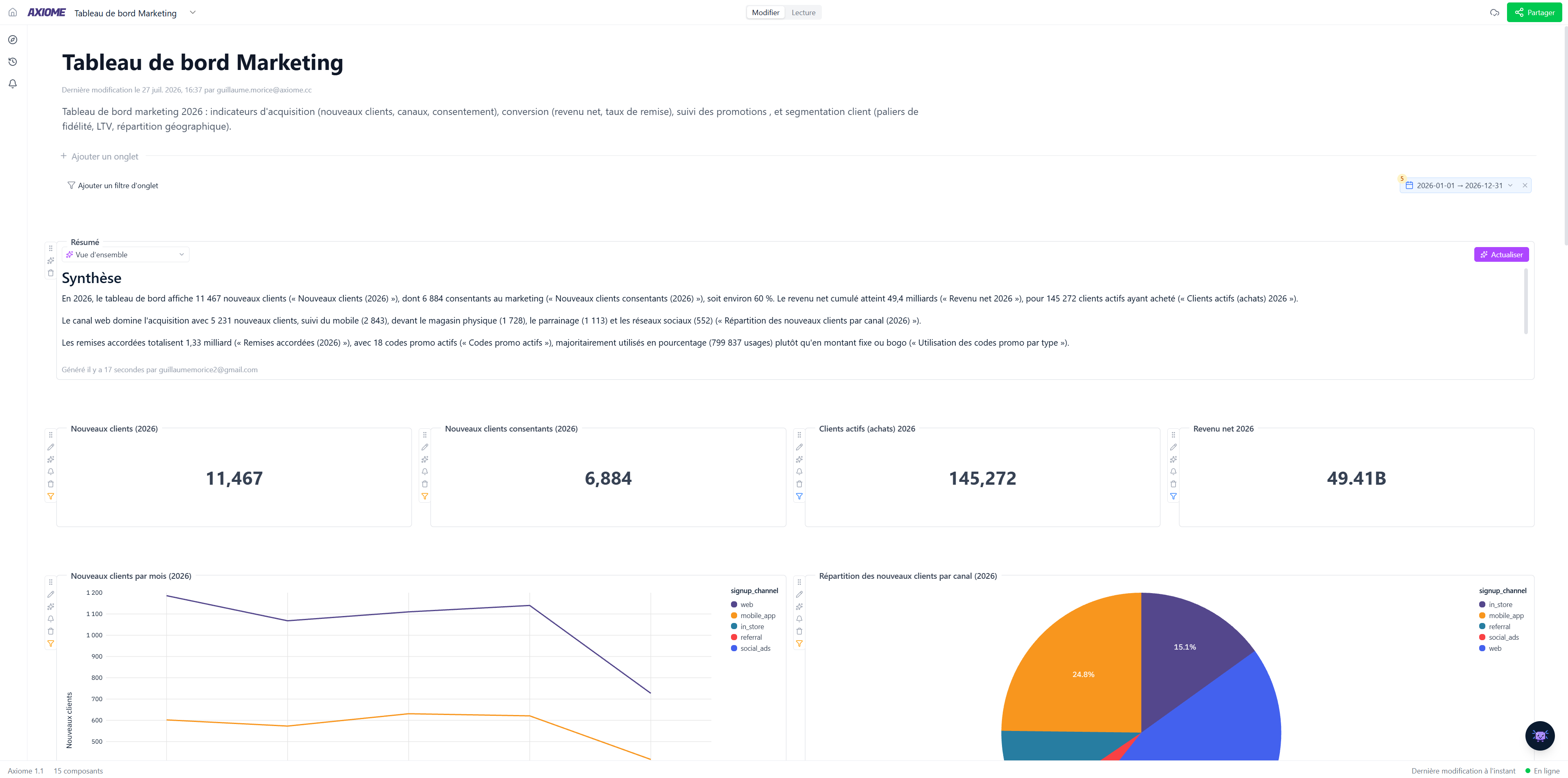Switch to Modifier mode
1568x778 pixels.
[765, 12]
